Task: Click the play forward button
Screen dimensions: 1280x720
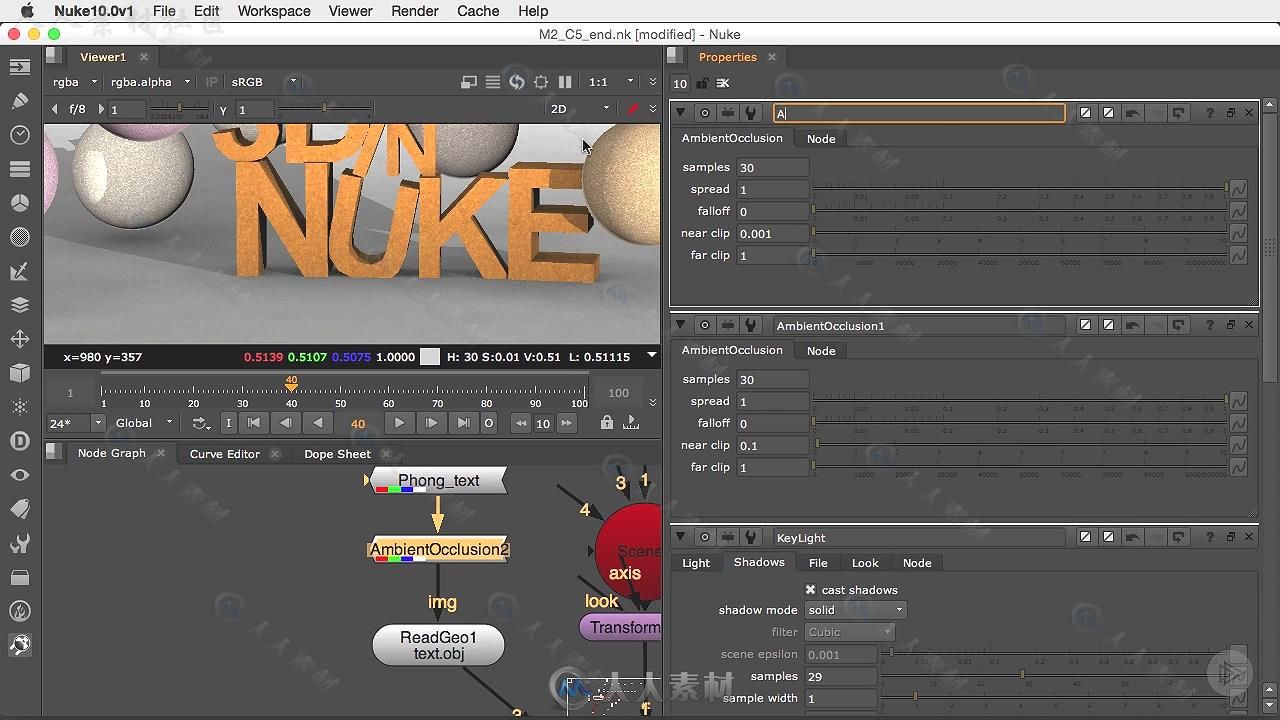Action: click(x=399, y=423)
